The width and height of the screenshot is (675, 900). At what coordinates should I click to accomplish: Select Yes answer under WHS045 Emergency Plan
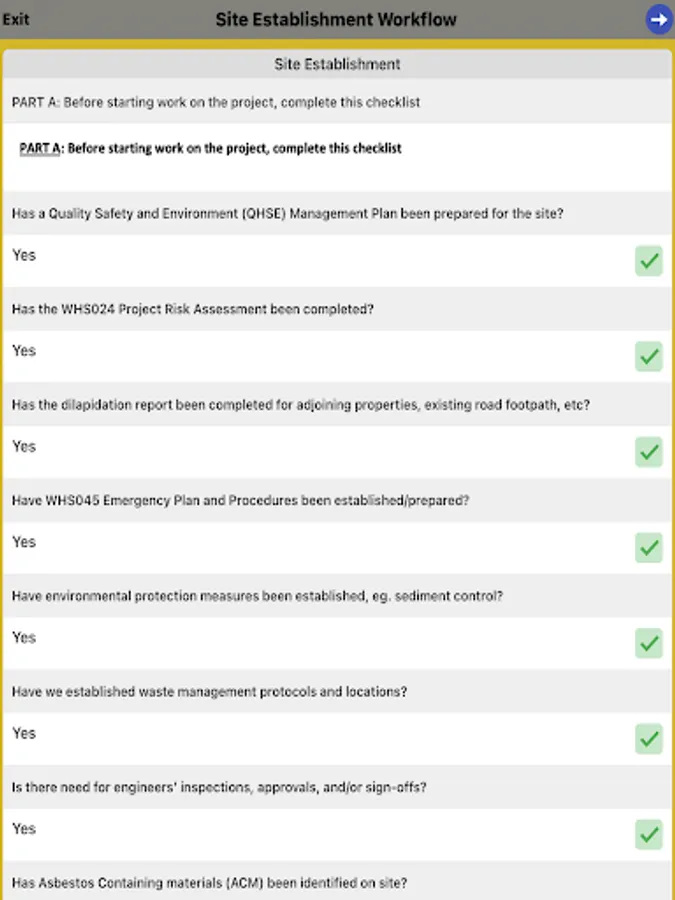(24, 542)
